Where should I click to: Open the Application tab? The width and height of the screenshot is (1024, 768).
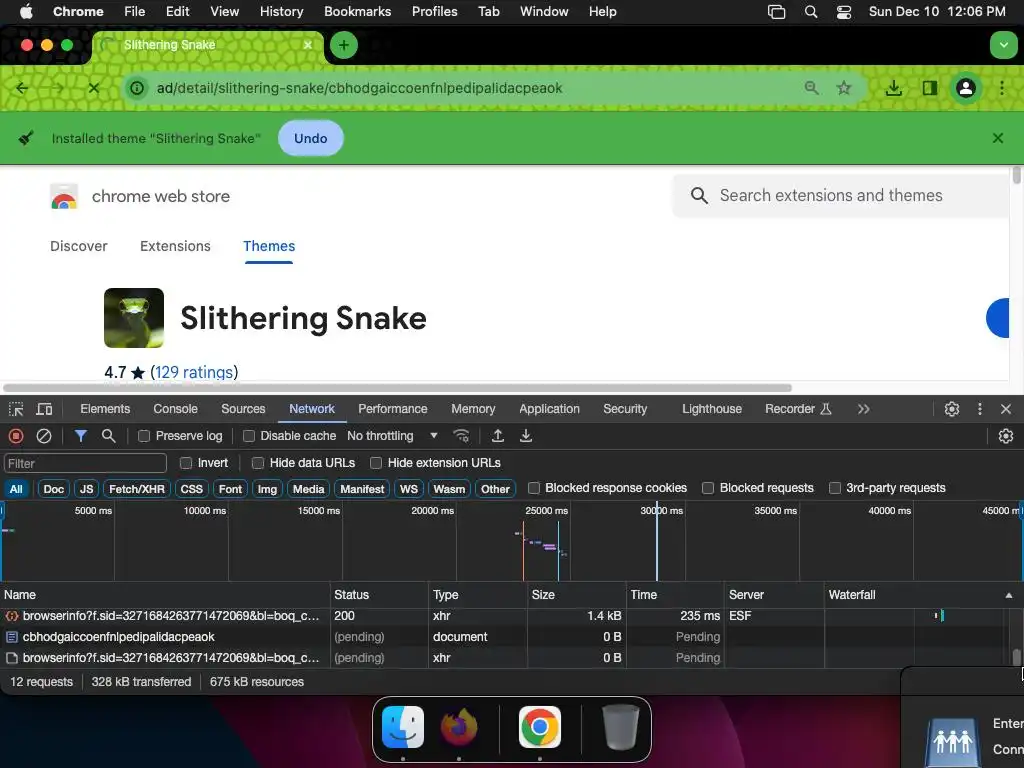pyautogui.click(x=549, y=409)
